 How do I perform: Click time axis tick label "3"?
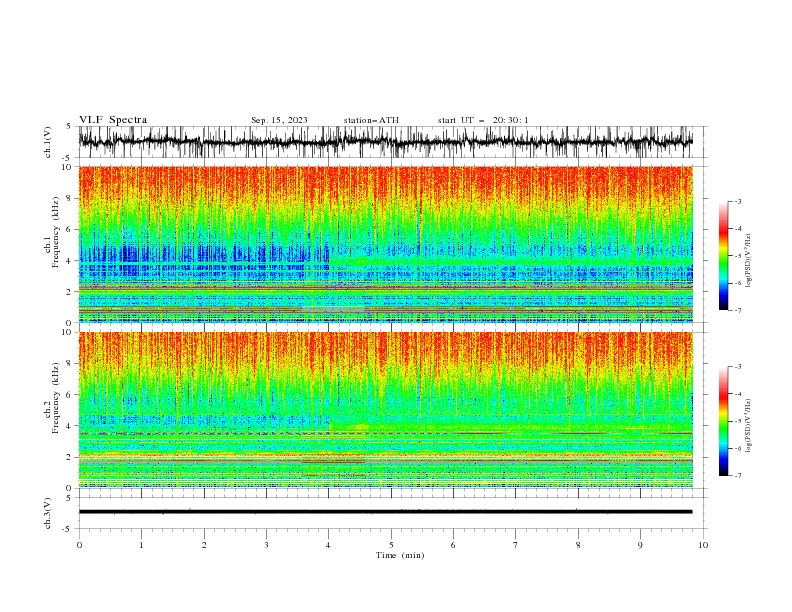pos(266,545)
